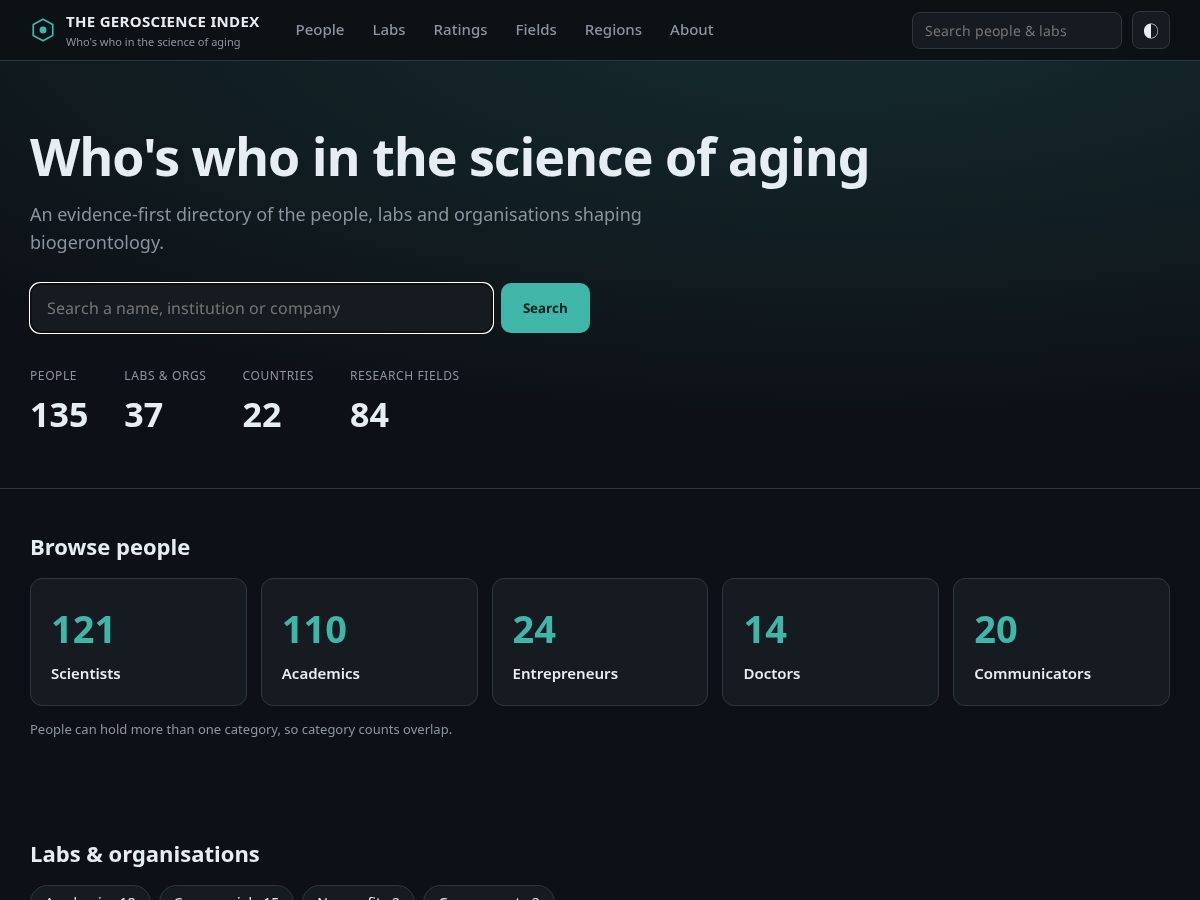The width and height of the screenshot is (1200, 900).
Task: Click the 'Who's who in the science of aging' headline
Action: click(450, 158)
